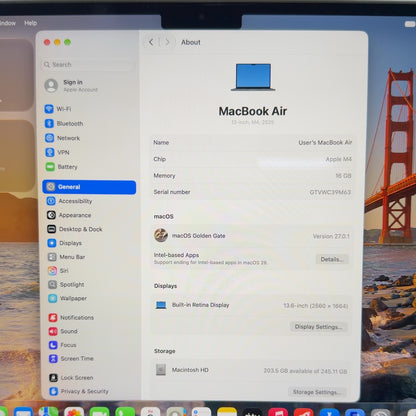Go forward with the right chevron
Viewport: 416px width, 416px height.
coord(167,42)
